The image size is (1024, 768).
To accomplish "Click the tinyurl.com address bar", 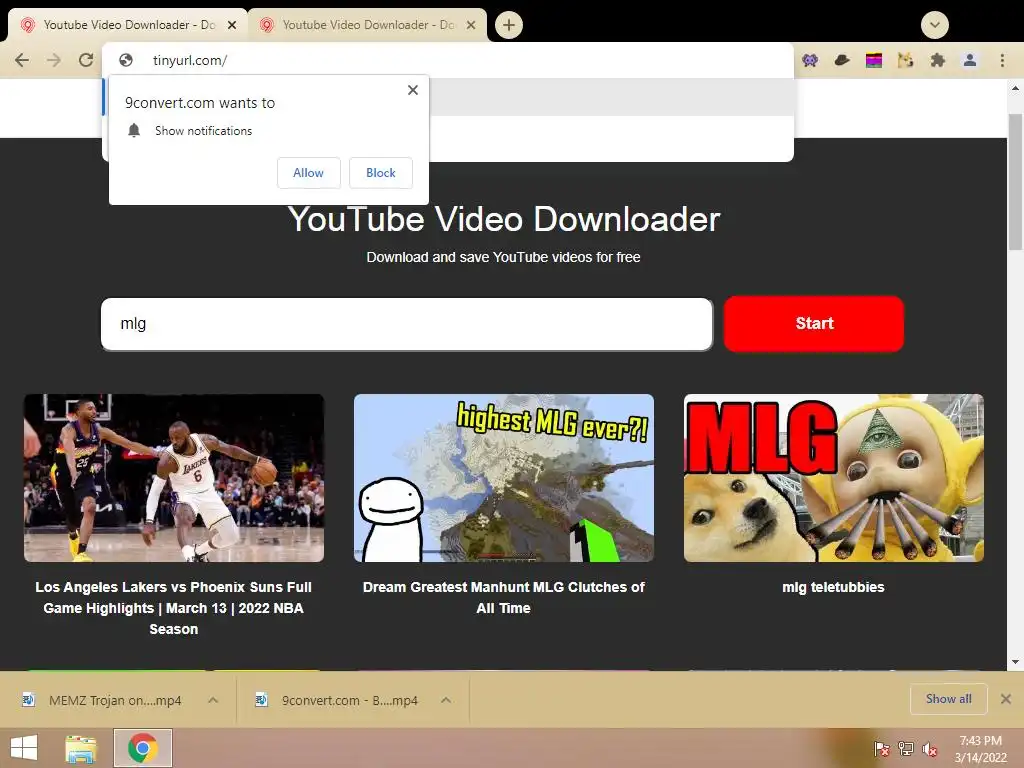I will tap(448, 60).
